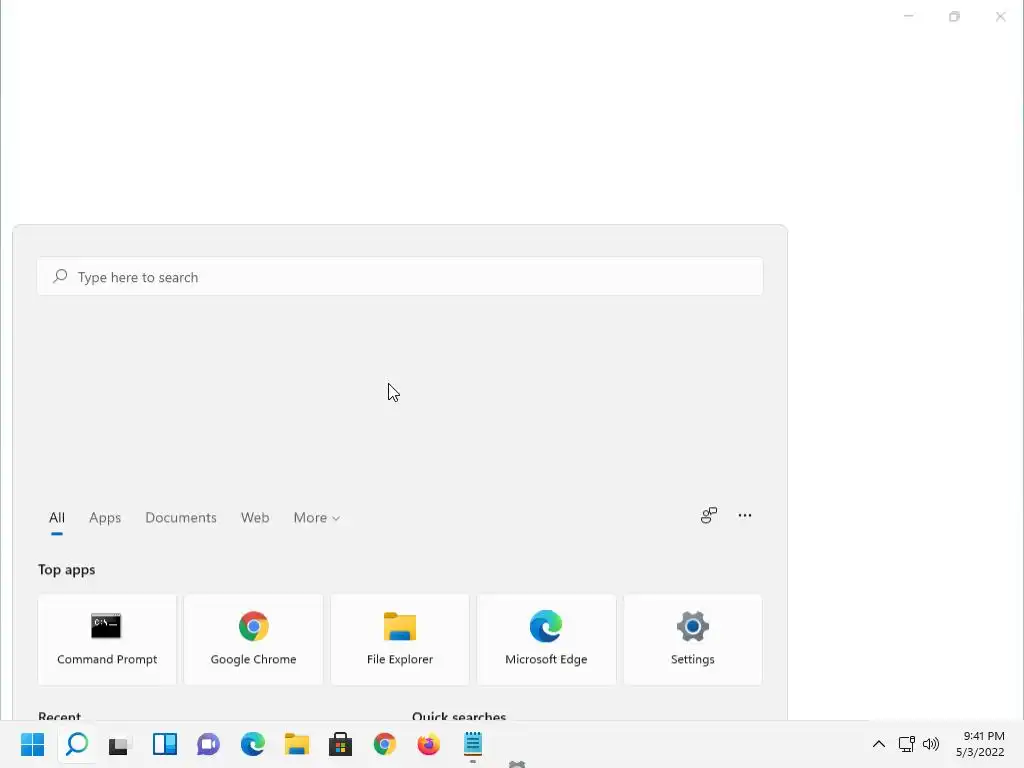Open File Explorer from the taskbar

pos(296,744)
